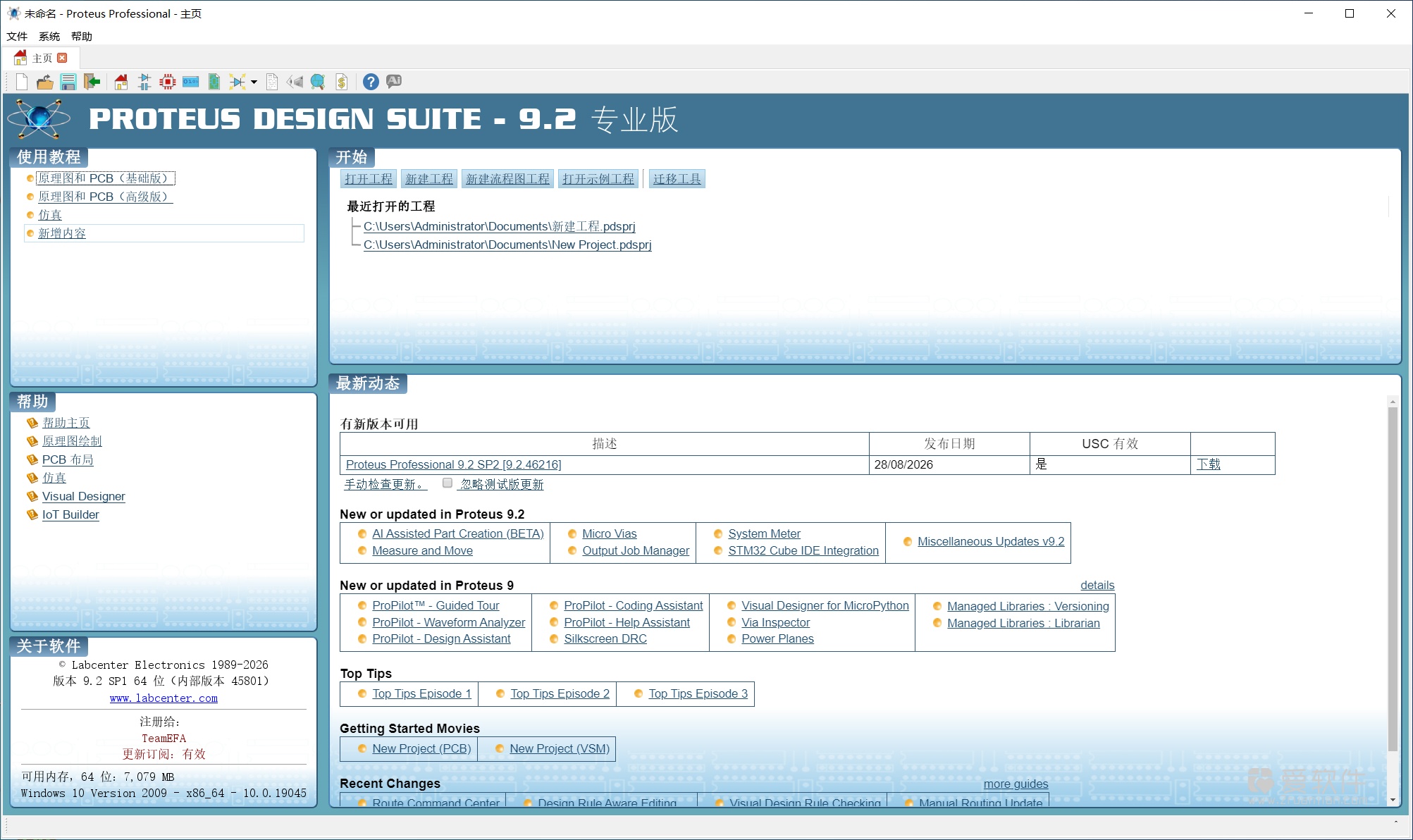Click the scrollbar up arrow in 最新动态

[1393, 401]
